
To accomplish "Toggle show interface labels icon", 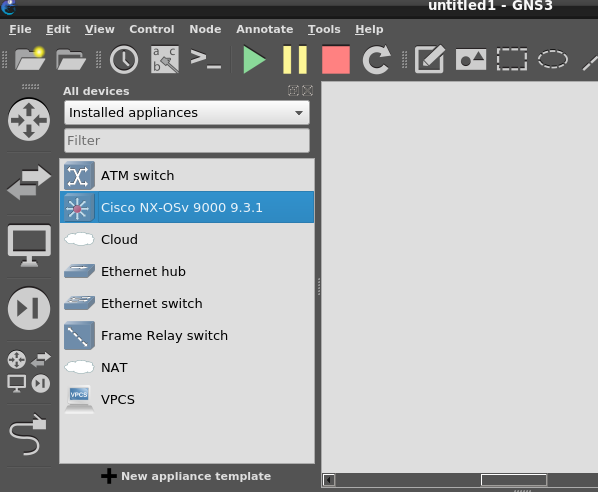I will (165, 60).
